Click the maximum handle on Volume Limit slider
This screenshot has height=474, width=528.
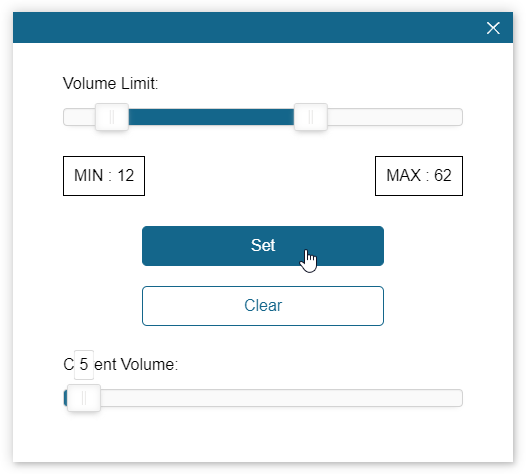pos(310,117)
